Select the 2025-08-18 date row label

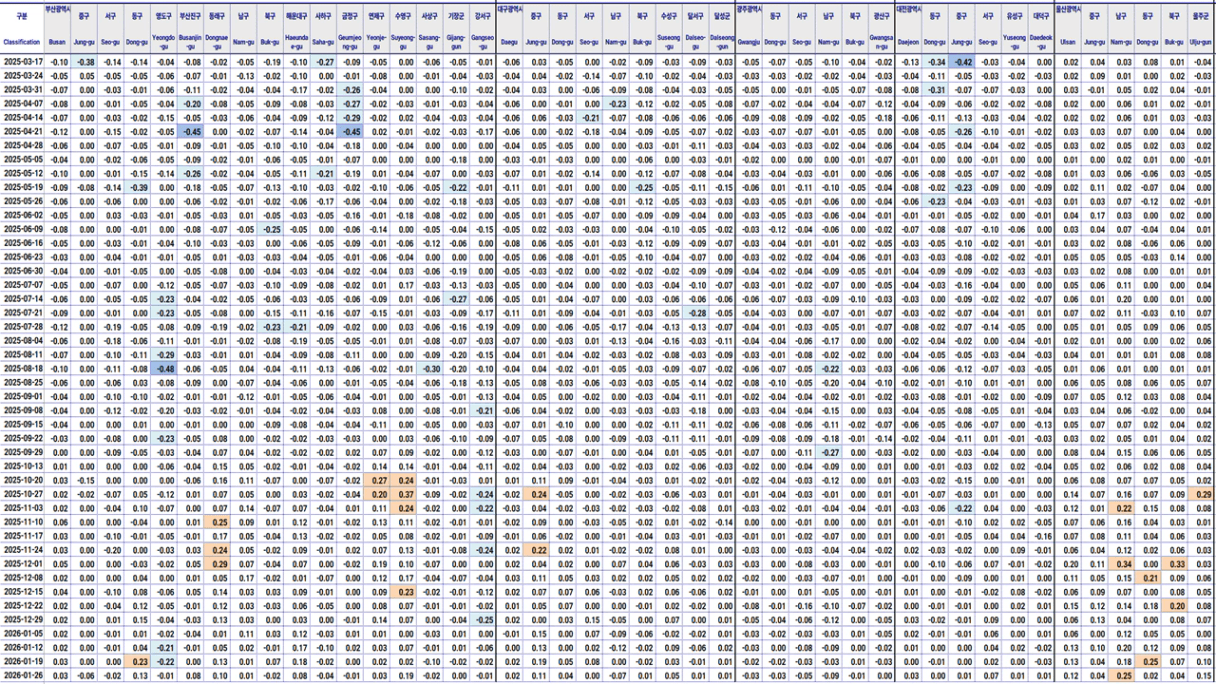point(22,368)
